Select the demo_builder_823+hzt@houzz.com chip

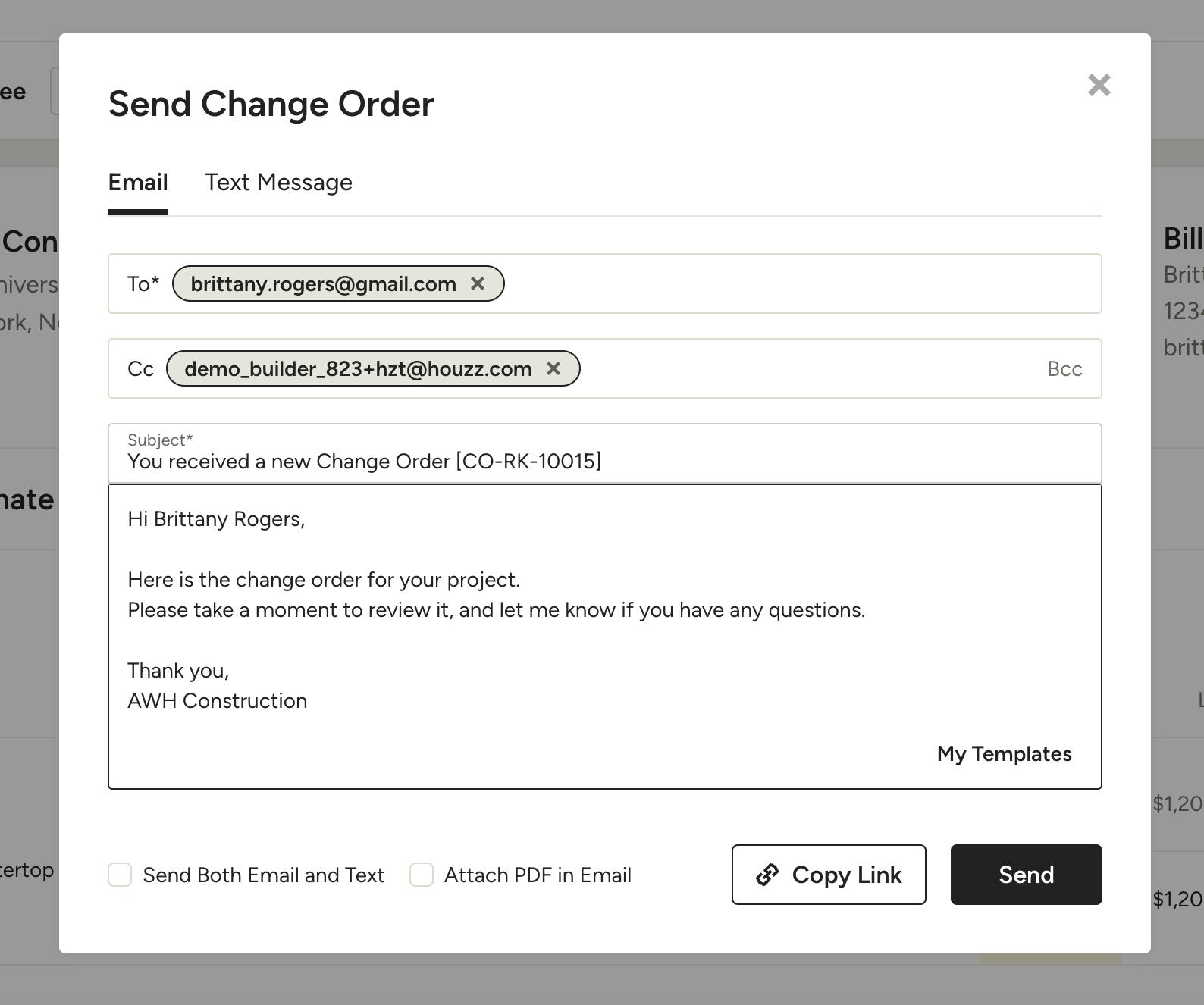tap(357, 368)
